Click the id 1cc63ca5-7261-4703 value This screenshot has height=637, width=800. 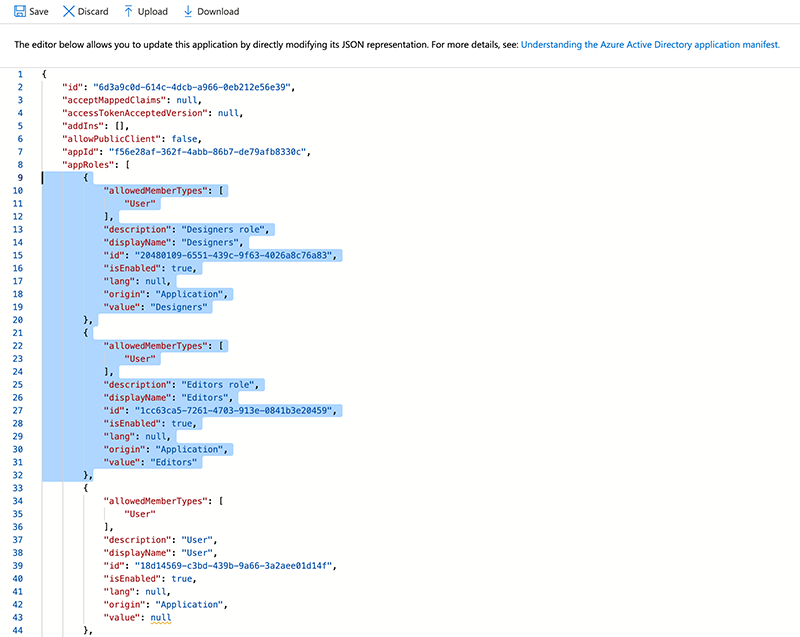pos(233,411)
